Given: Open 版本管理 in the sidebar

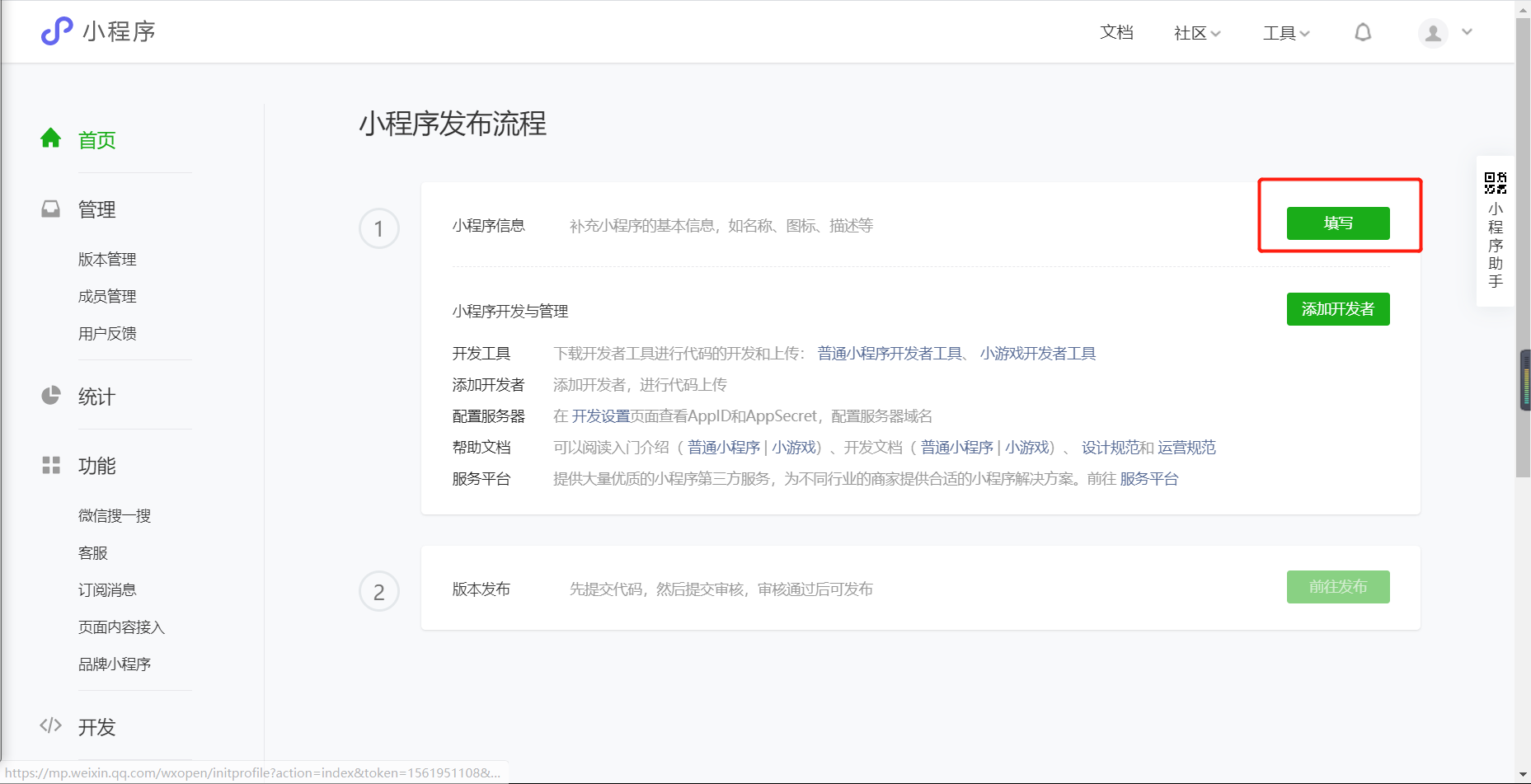Looking at the screenshot, I should (x=107, y=259).
